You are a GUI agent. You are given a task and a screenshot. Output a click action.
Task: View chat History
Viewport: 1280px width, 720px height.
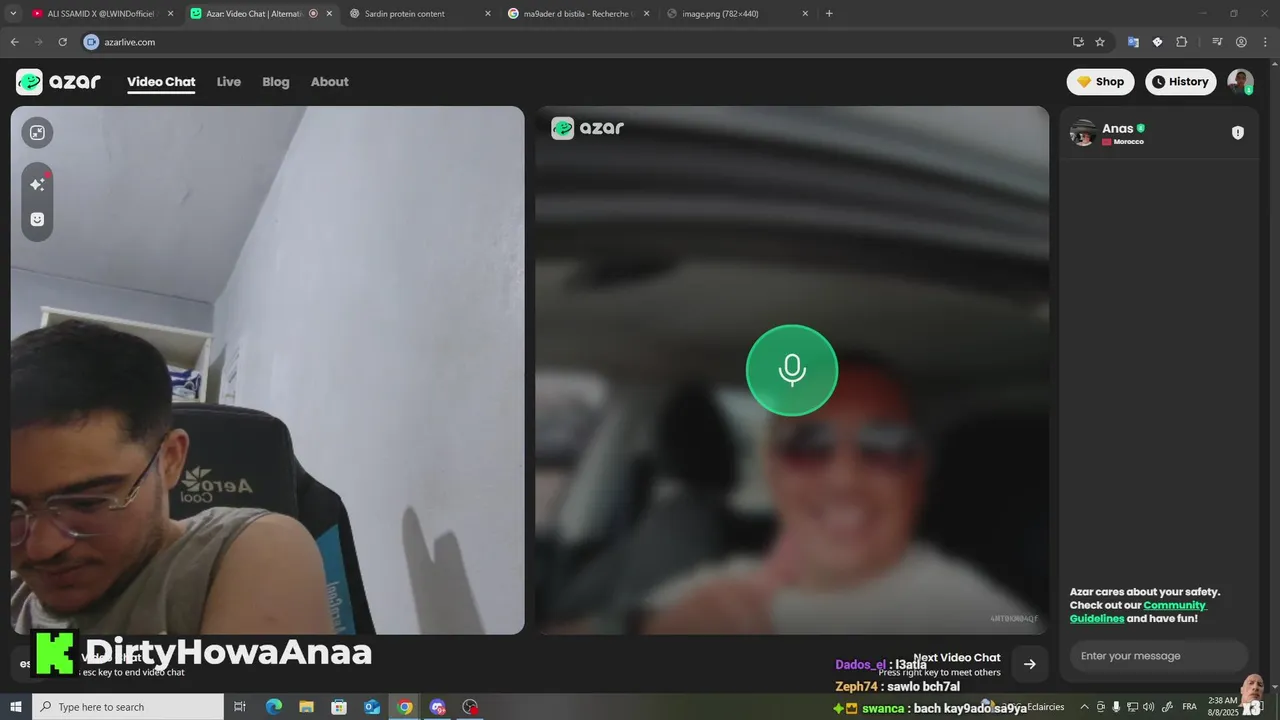[x=1181, y=82]
